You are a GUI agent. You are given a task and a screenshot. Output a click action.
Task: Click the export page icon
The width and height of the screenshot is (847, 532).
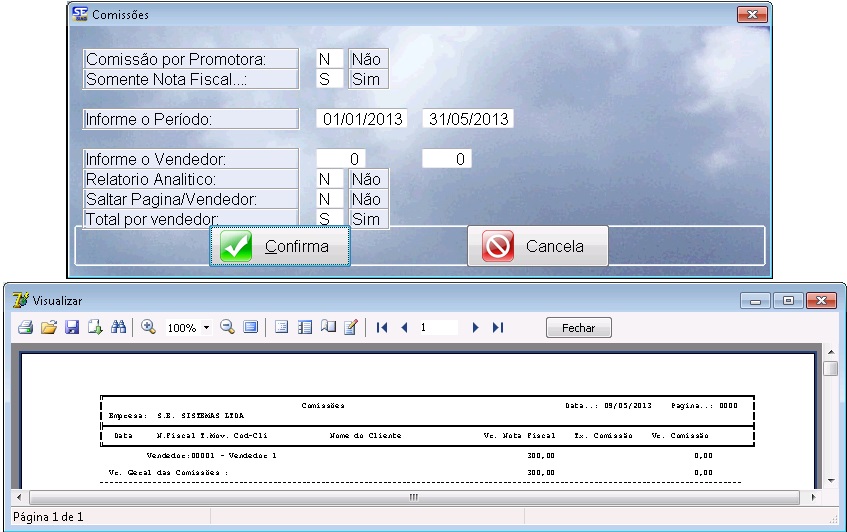pos(94,327)
